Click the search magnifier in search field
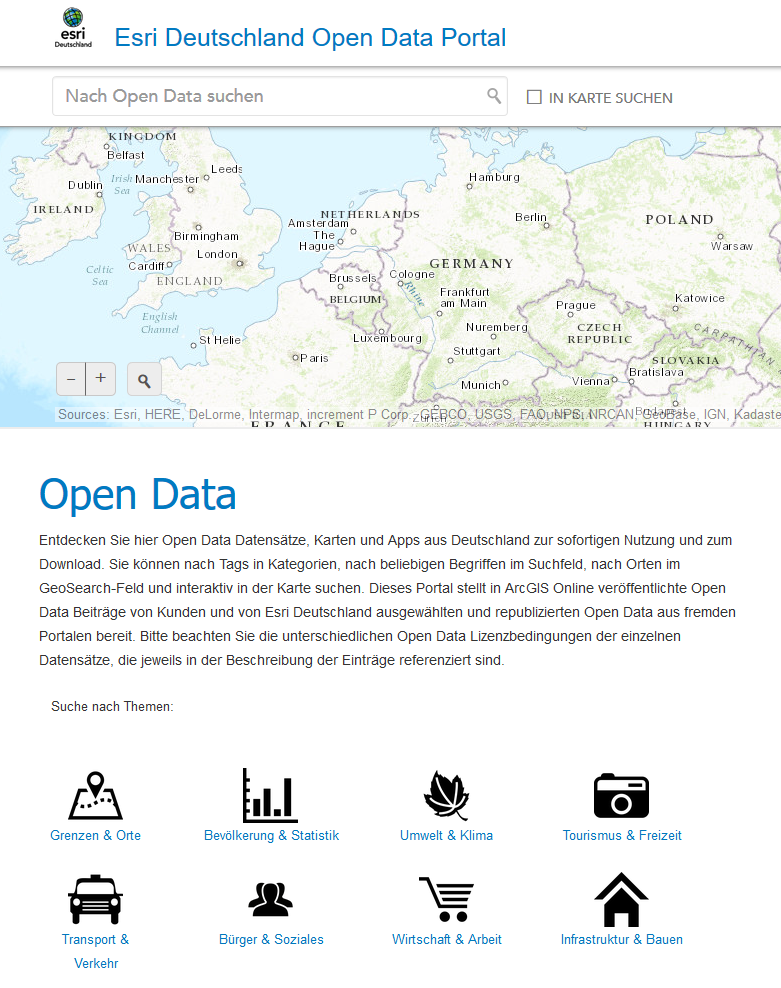This screenshot has width=781, height=988. click(494, 96)
